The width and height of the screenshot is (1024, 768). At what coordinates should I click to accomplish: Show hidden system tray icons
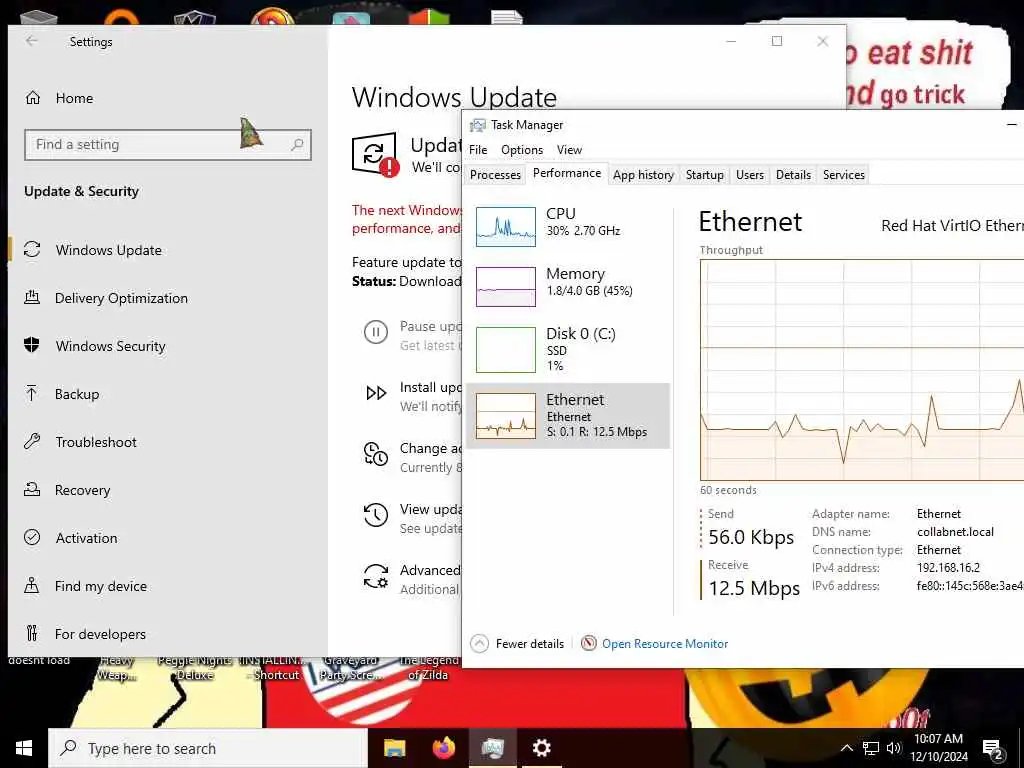coord(846,748)
